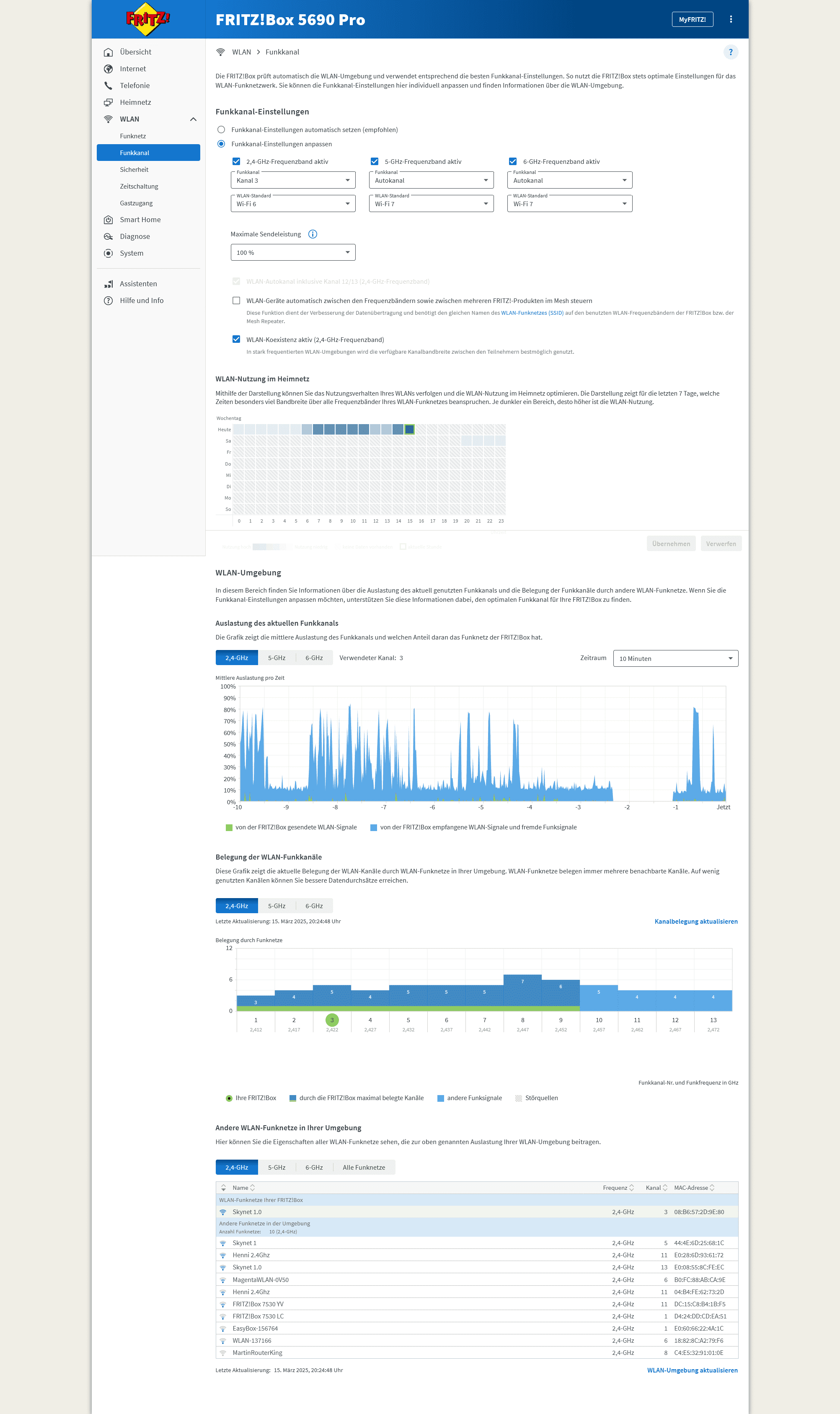Image resolution: width=840 pixels, height=1414 pixels.
Task: Disable WLAN-Koexistenz aktiv checkbox
Action: [x=236, y=339]
